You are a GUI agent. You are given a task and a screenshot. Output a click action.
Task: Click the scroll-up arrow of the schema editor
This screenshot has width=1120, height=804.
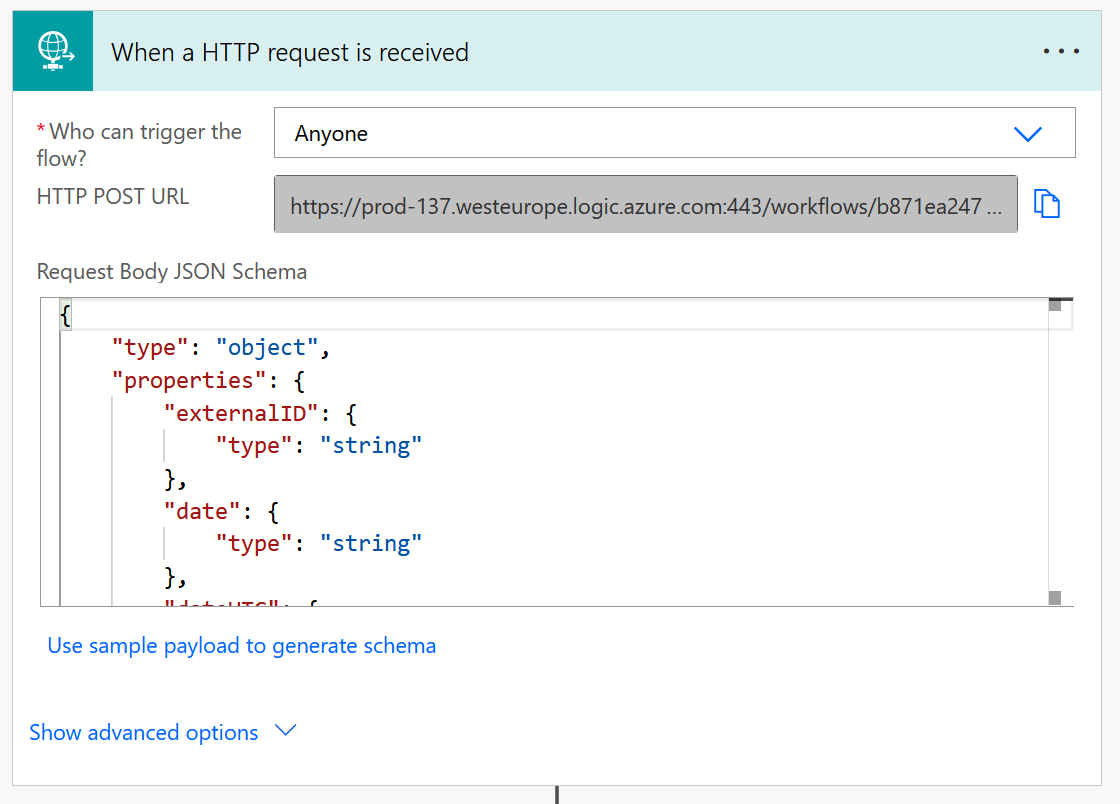(x=1055, y=305)
